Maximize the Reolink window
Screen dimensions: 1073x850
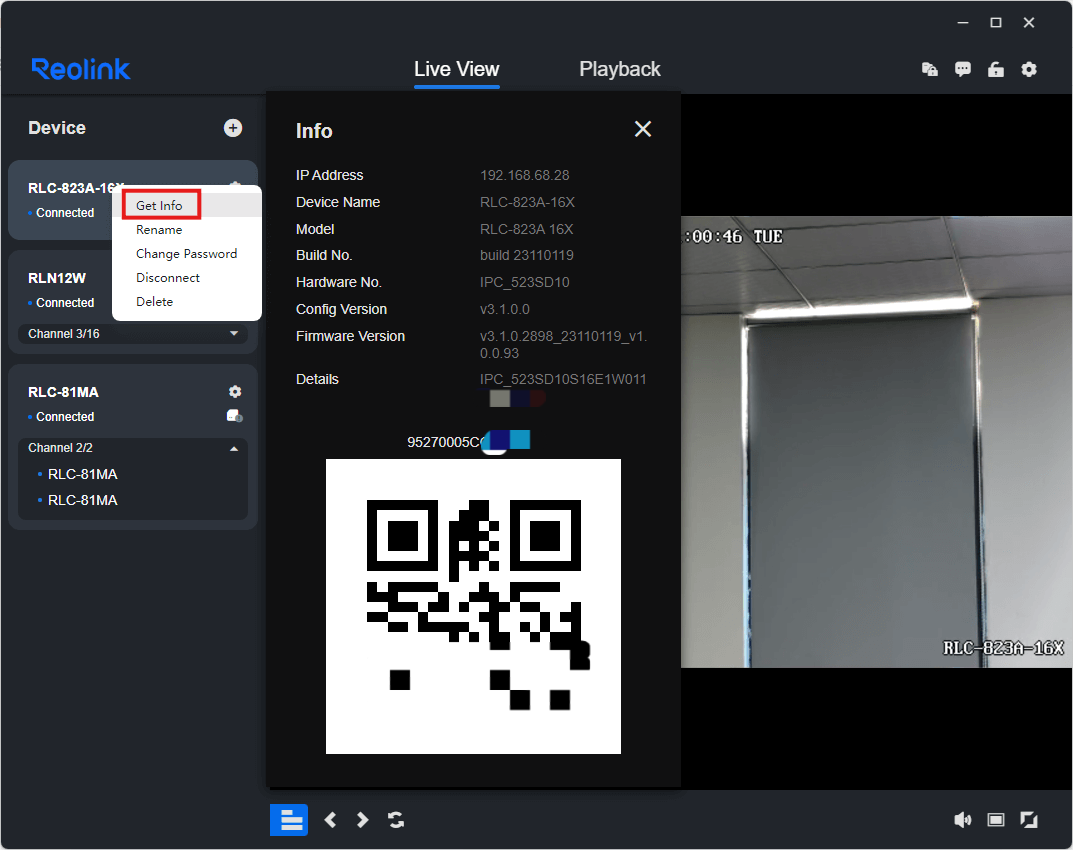coord(996,23)
